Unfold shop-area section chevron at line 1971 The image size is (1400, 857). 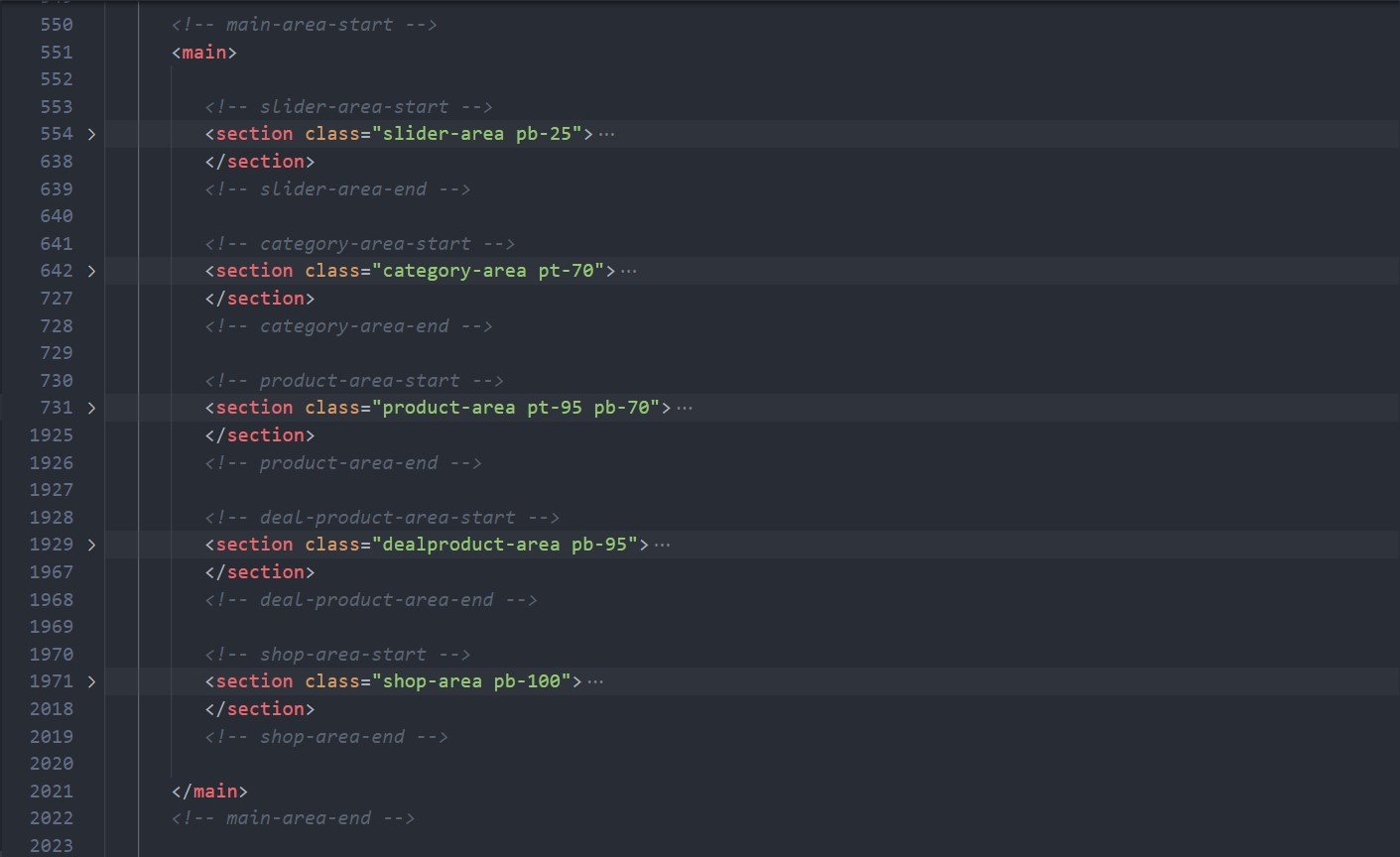coord(91,681)
